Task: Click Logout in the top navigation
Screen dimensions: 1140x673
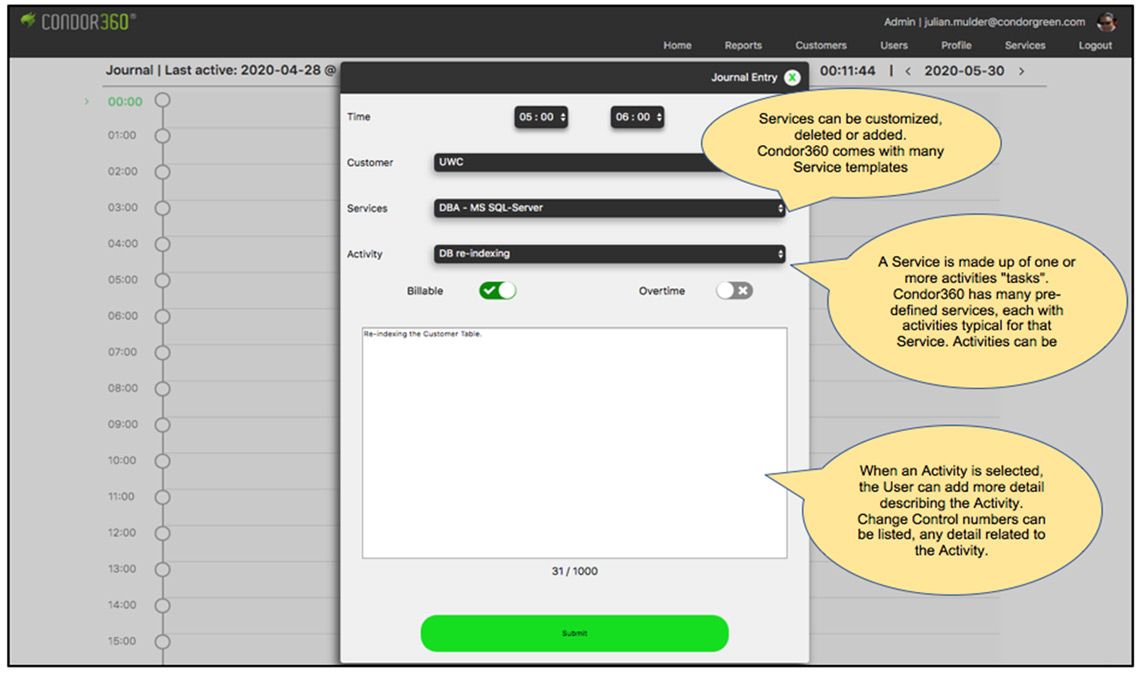Action: (x=1095, y=46)
